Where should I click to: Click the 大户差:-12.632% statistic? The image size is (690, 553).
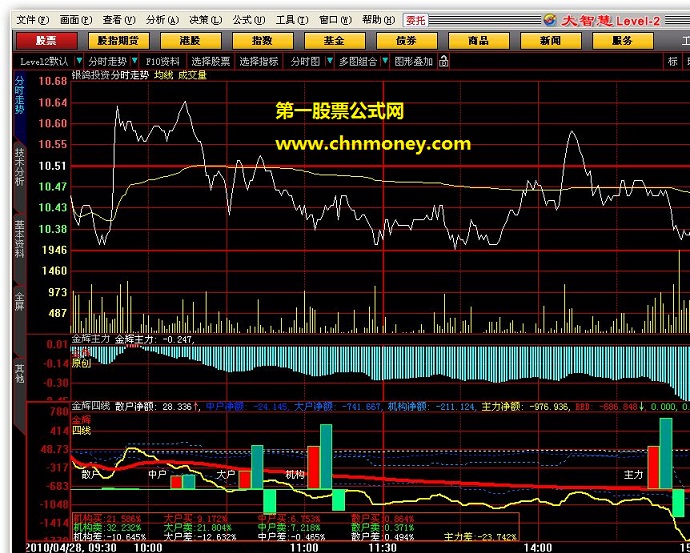200,537
